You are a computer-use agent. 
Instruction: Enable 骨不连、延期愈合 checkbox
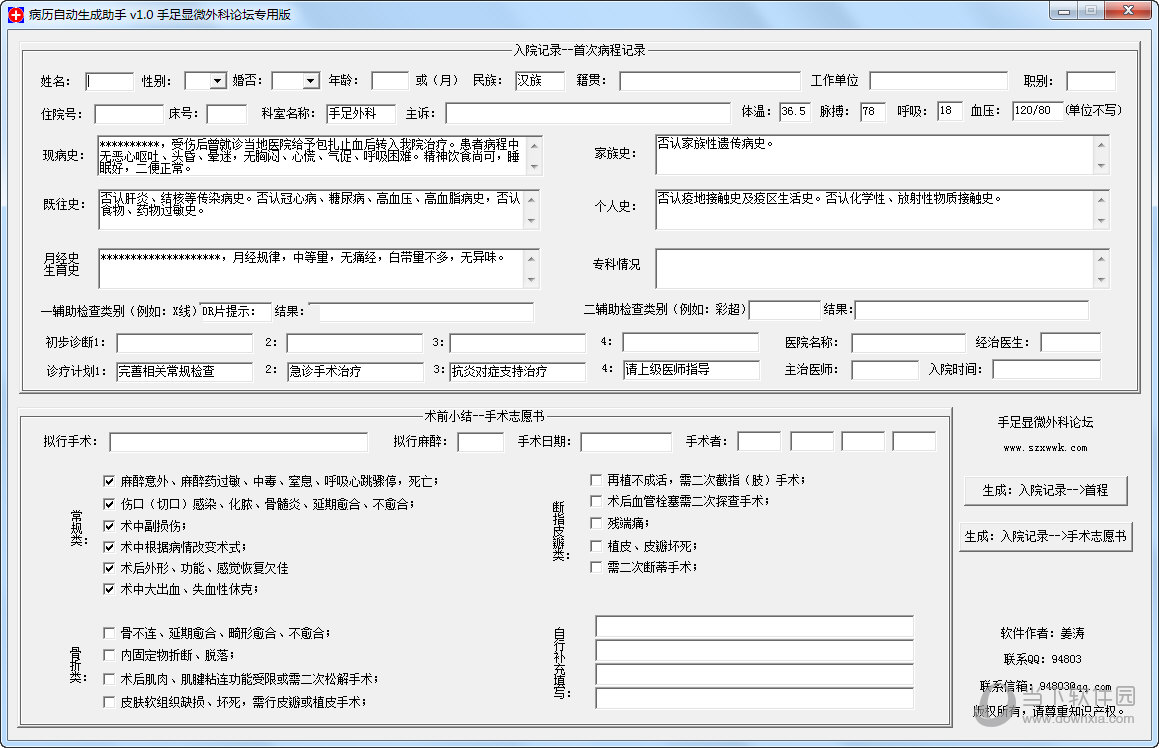(109, 633)
